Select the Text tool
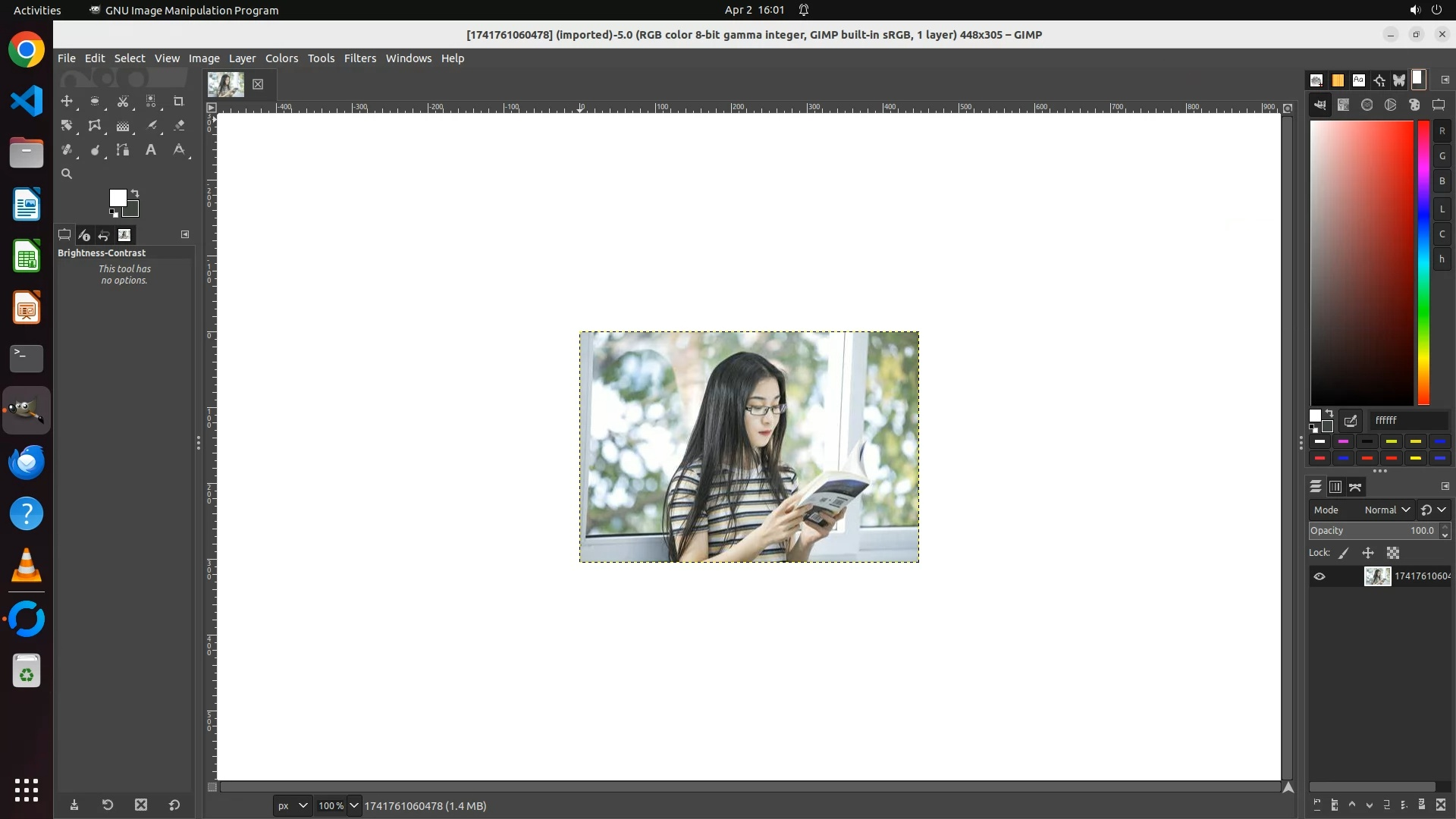 (151, 149)
